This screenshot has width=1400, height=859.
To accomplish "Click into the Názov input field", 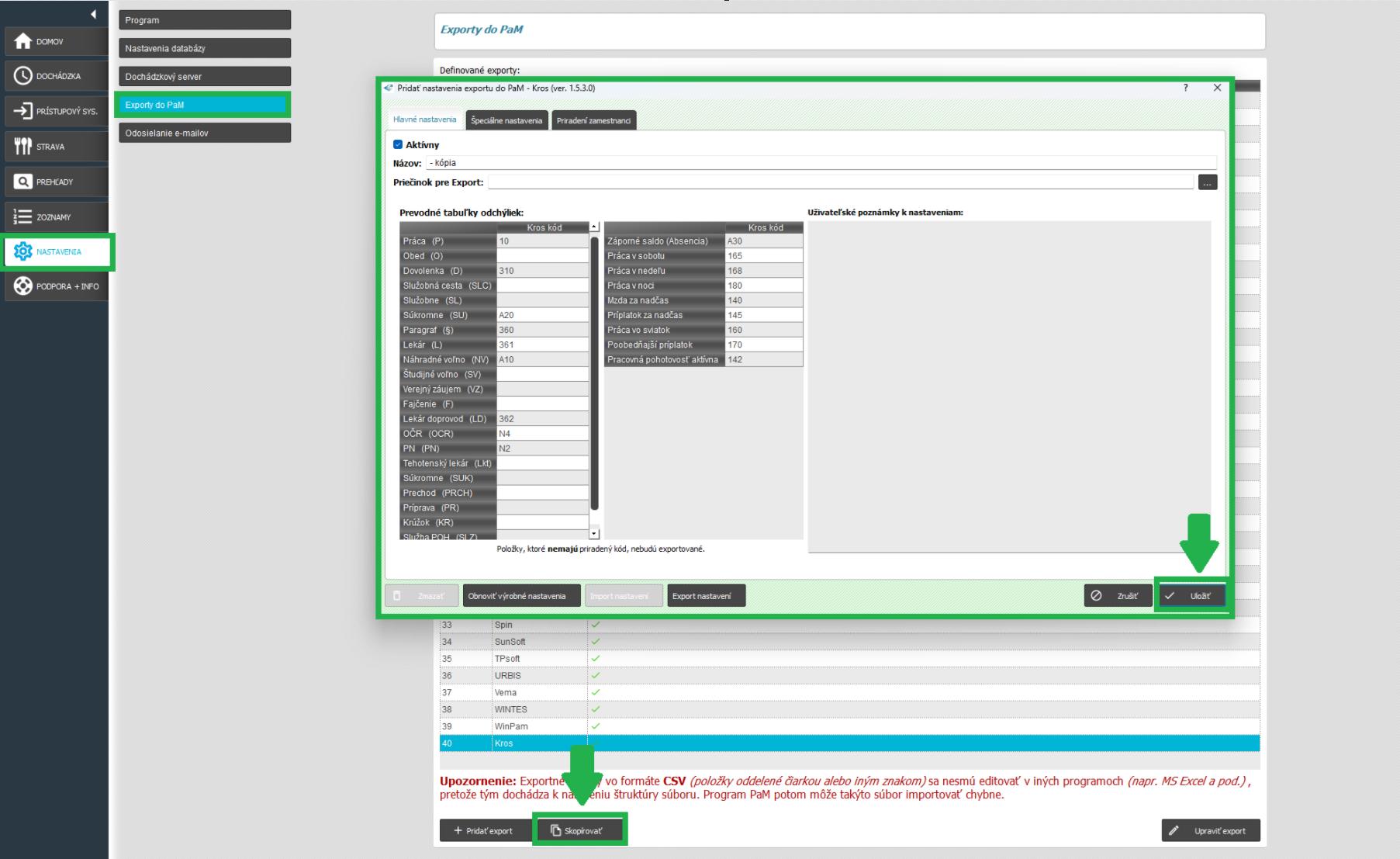I will [x=821, y=163].
